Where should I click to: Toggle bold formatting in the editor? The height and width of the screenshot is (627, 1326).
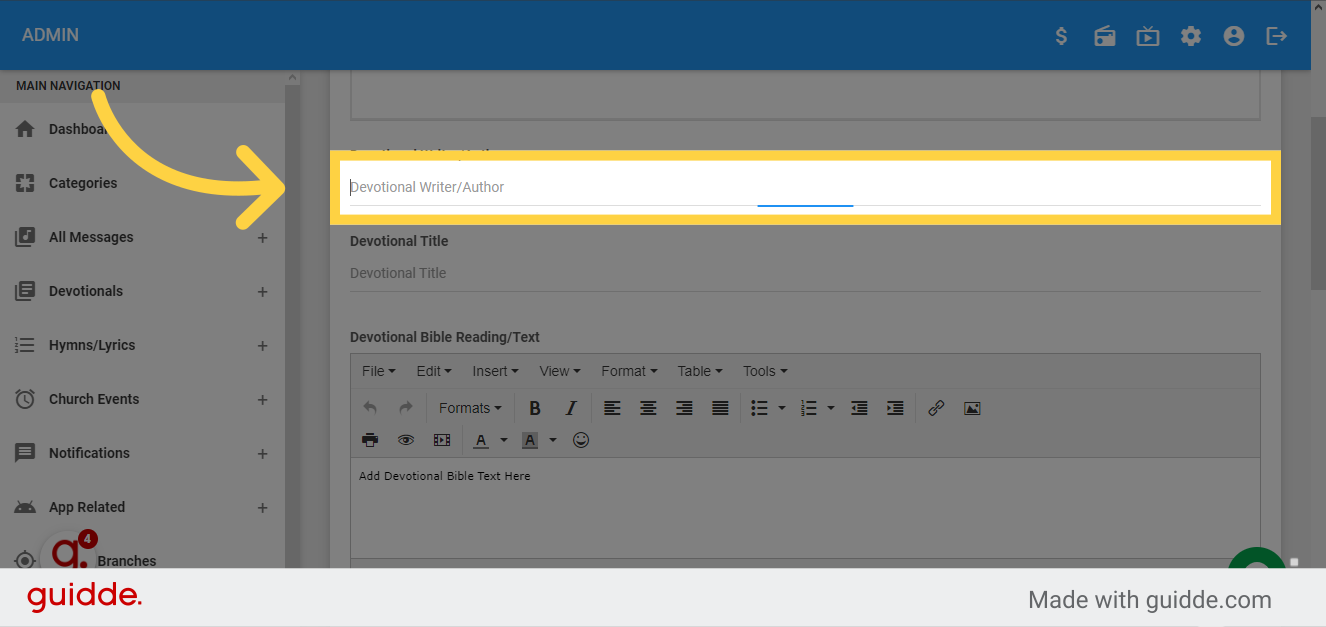pos(535,408)
